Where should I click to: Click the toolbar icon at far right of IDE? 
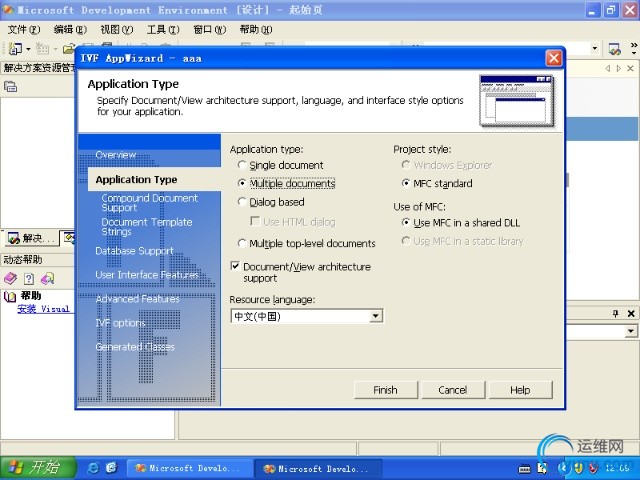[x=614, y=49]
